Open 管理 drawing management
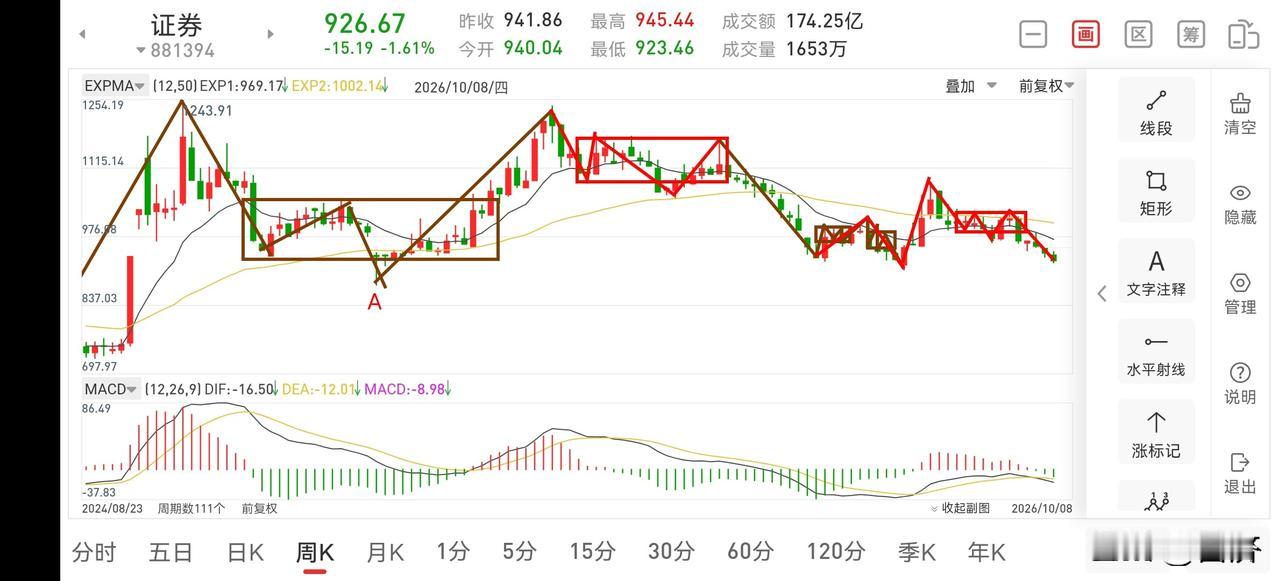Viewport: 1278px width, 581px height. (1240, 293)
